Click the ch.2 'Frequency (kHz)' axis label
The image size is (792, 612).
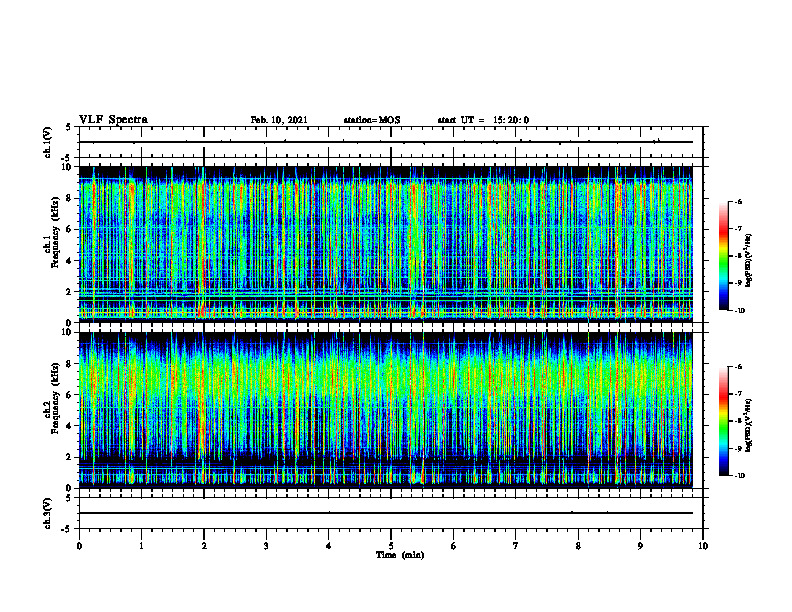tap(55, 398)
